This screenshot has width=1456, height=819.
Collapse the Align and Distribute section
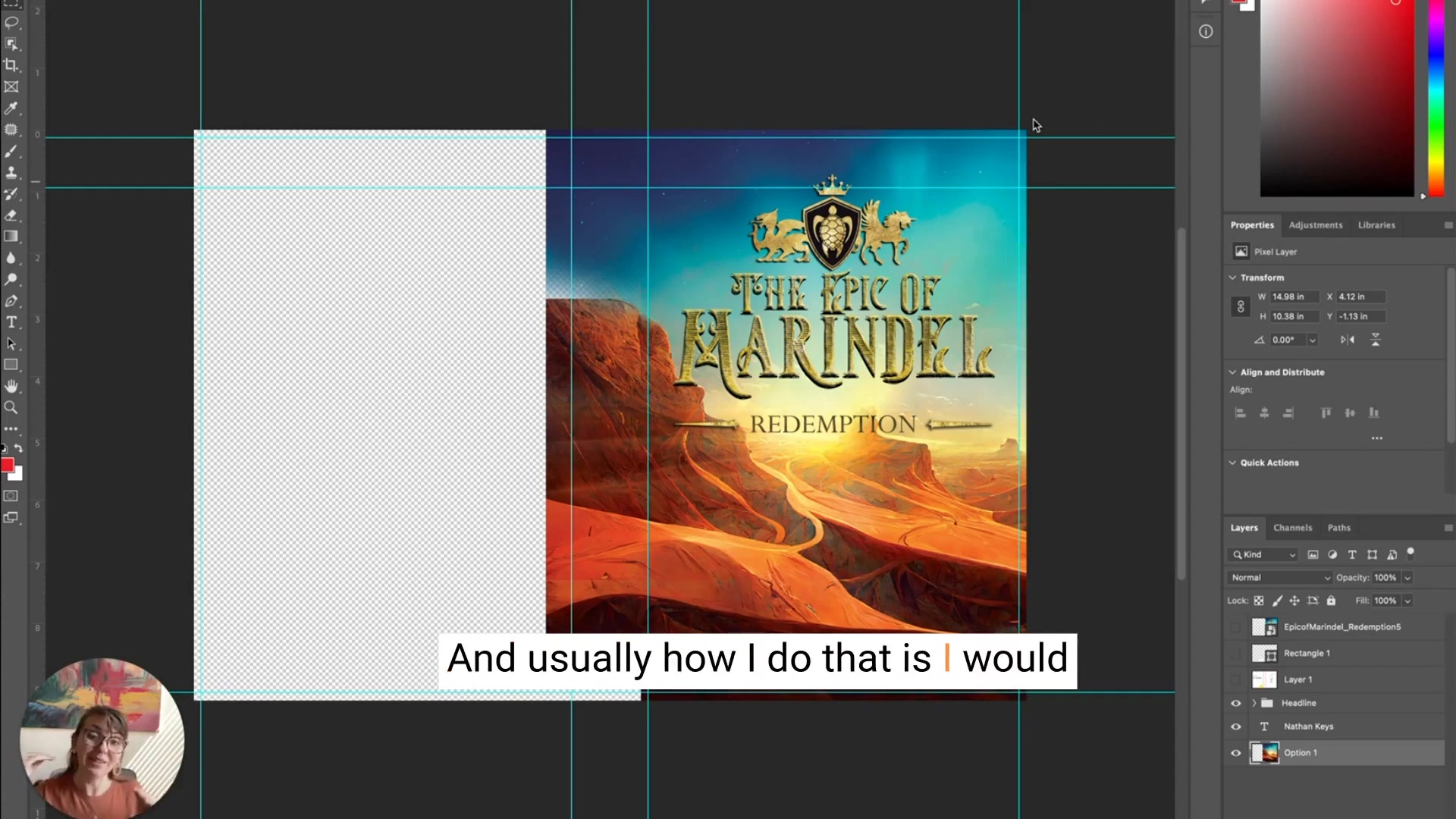(x=1232, y=372)
